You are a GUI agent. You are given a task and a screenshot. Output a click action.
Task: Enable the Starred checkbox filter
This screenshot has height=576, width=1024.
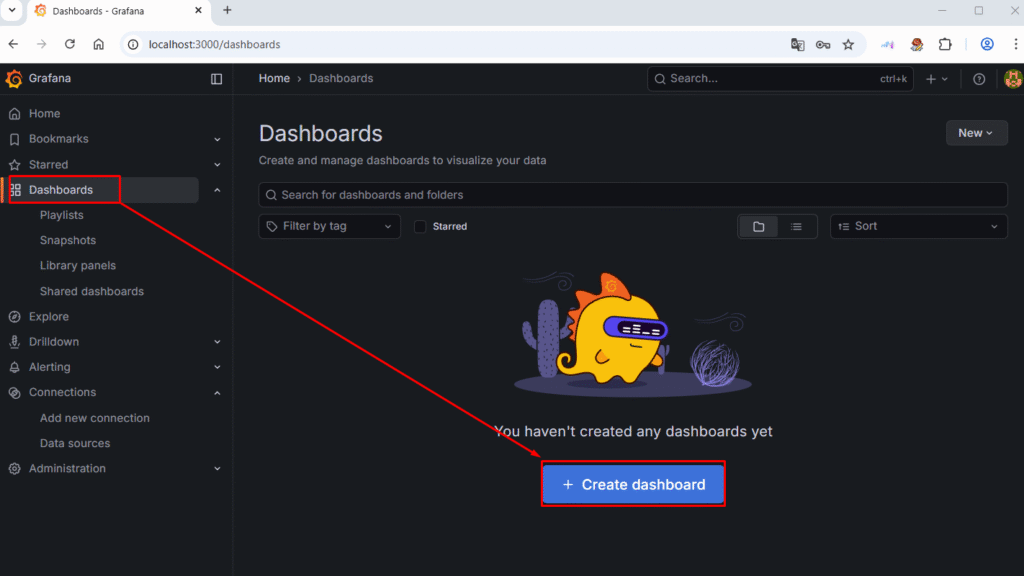point(421,227)
